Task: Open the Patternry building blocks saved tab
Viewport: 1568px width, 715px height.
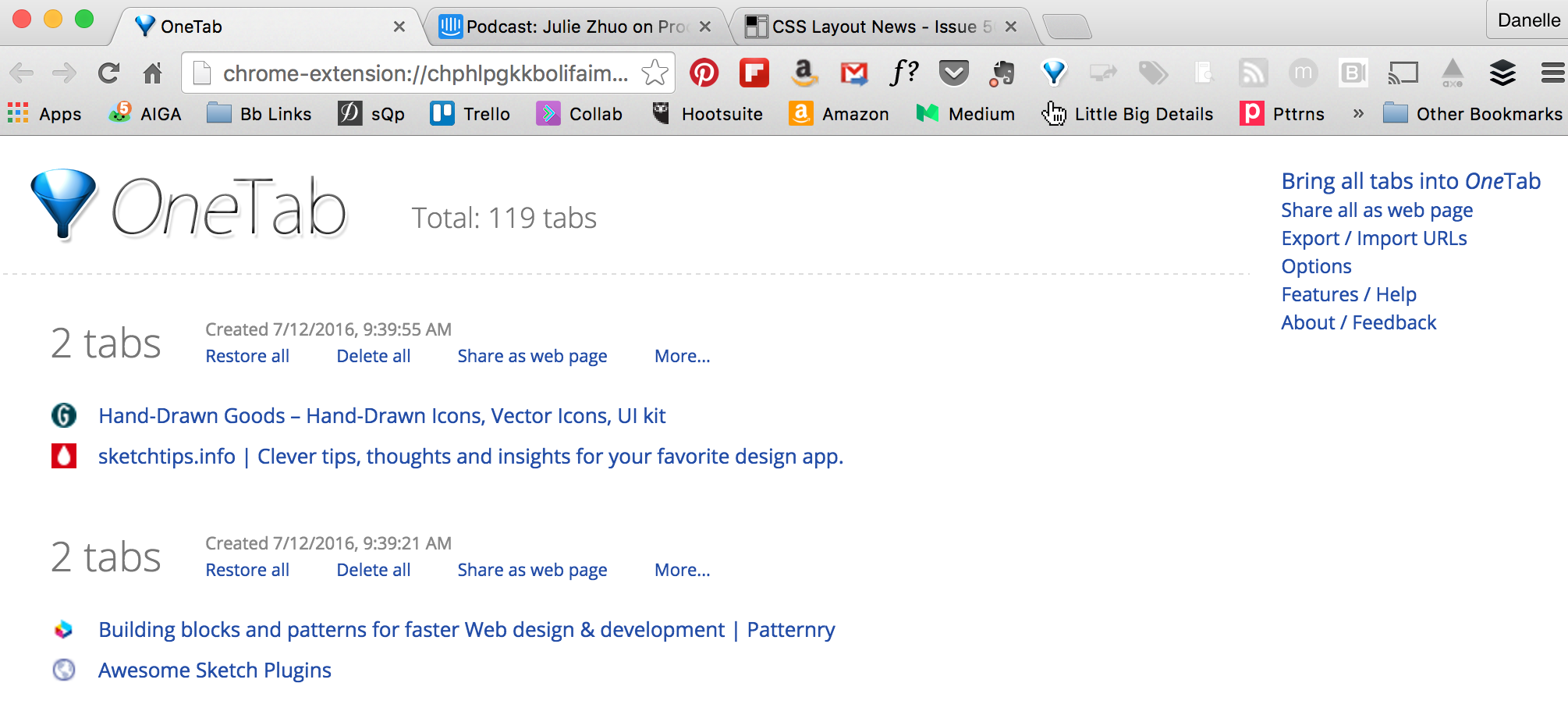Action: pyautogui.click(x=466, y=629)
